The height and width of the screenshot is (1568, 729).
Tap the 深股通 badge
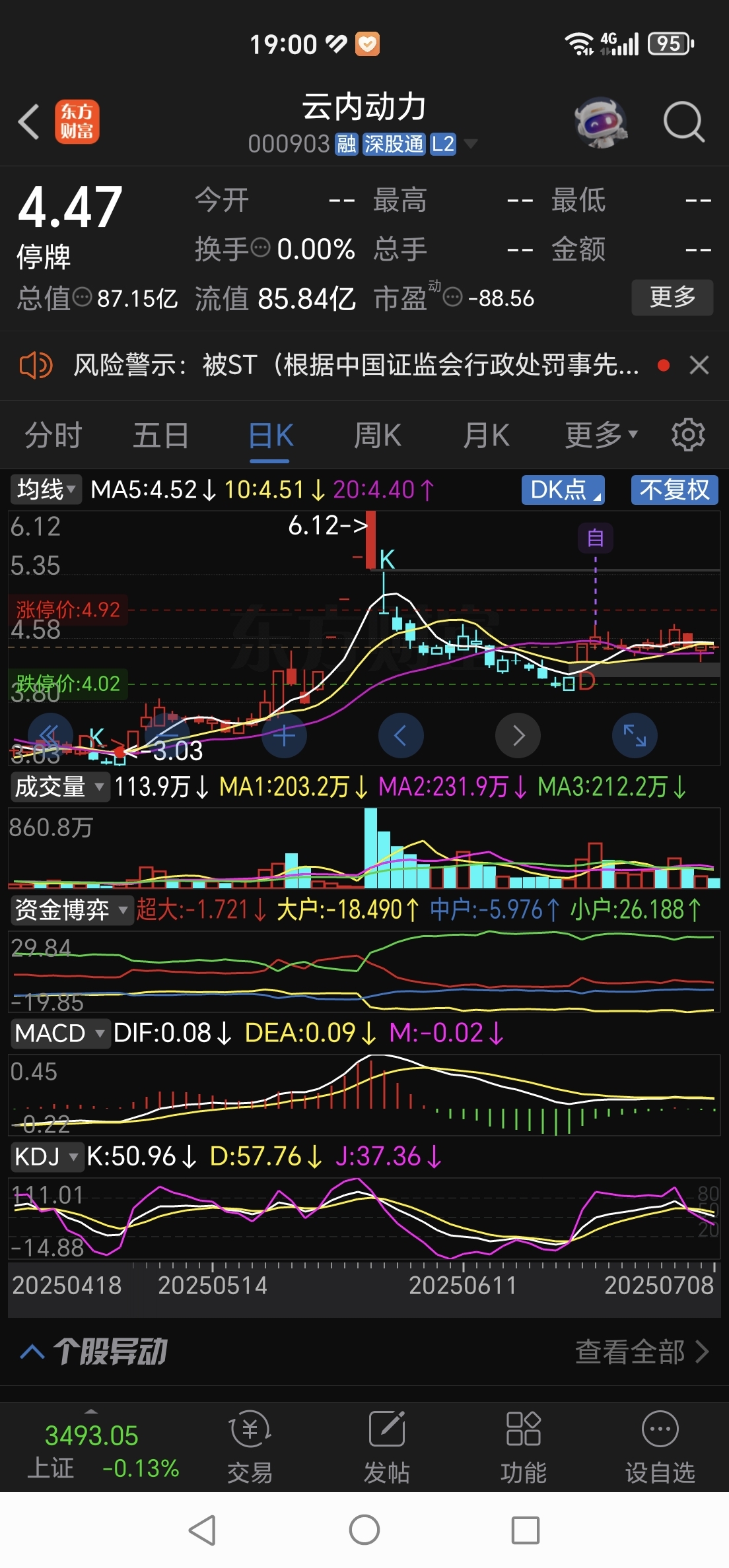pyautogui.click(x=394, y=144)
